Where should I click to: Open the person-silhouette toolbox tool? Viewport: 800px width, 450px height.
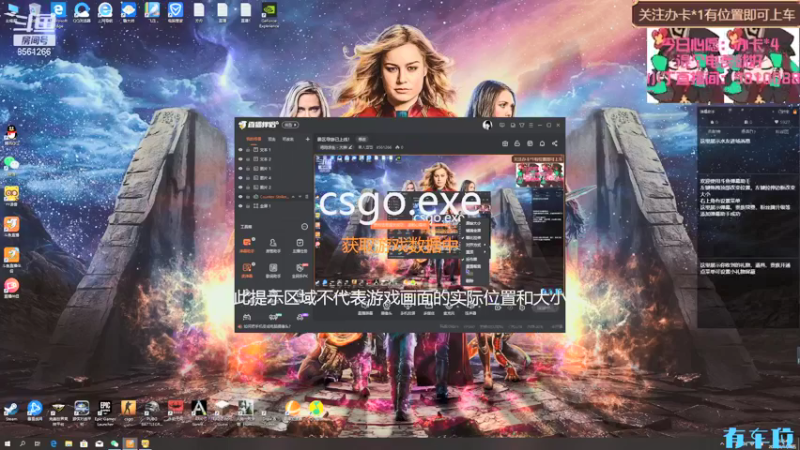pos(273,245)
